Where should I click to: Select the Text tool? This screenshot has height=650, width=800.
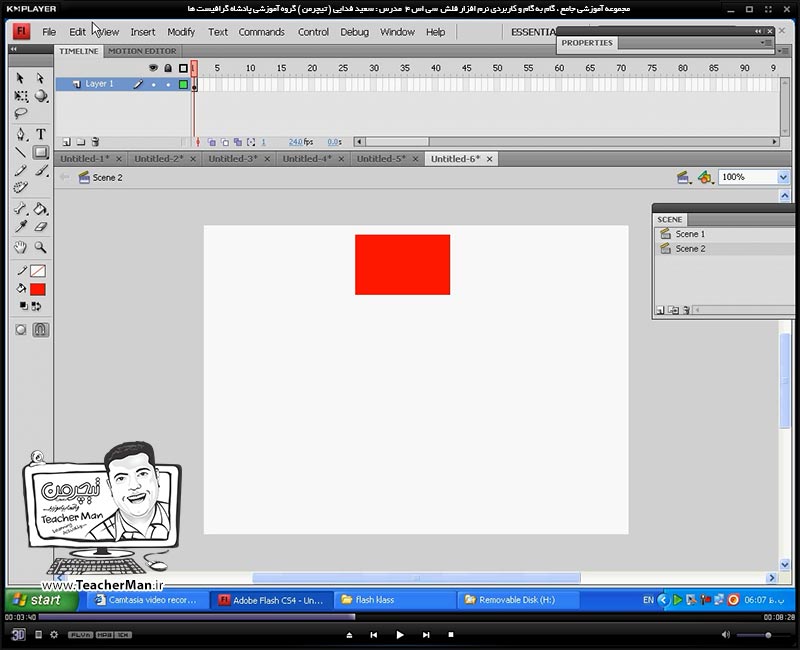click(41, 134)
